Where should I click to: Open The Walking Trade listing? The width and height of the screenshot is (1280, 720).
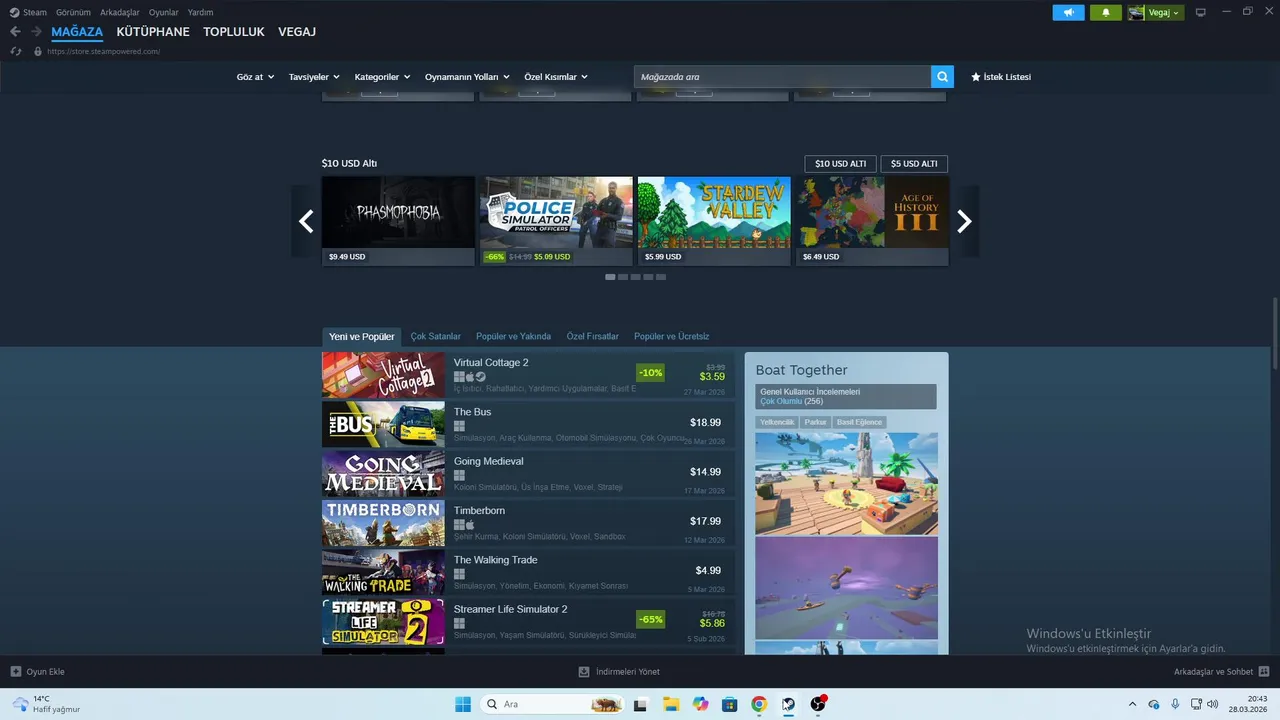(528, 572)
